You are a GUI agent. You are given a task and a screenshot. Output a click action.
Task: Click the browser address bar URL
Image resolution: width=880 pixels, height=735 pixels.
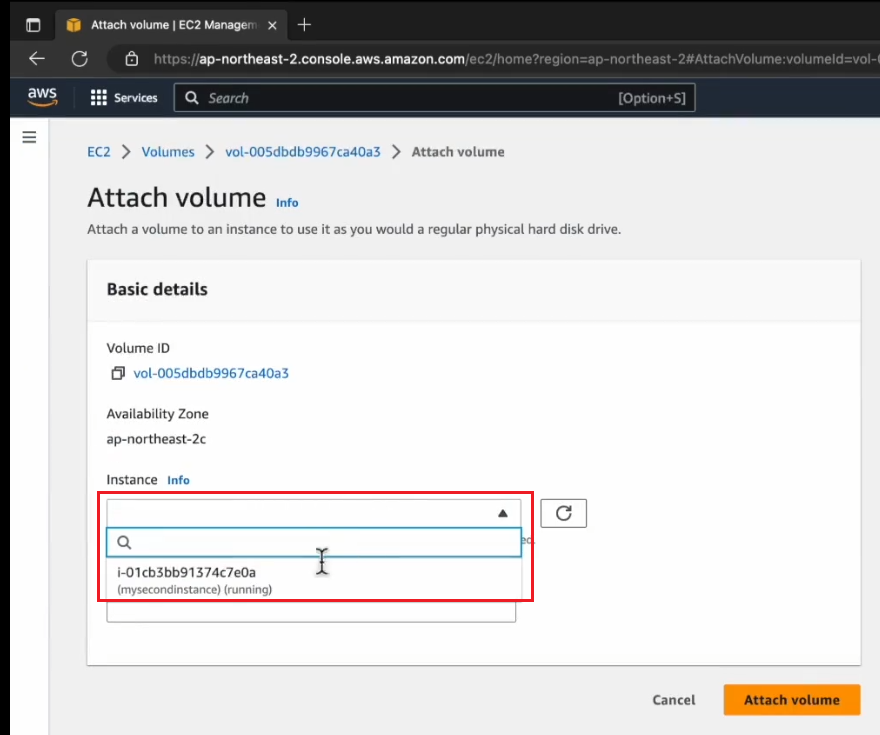[515, 59]
